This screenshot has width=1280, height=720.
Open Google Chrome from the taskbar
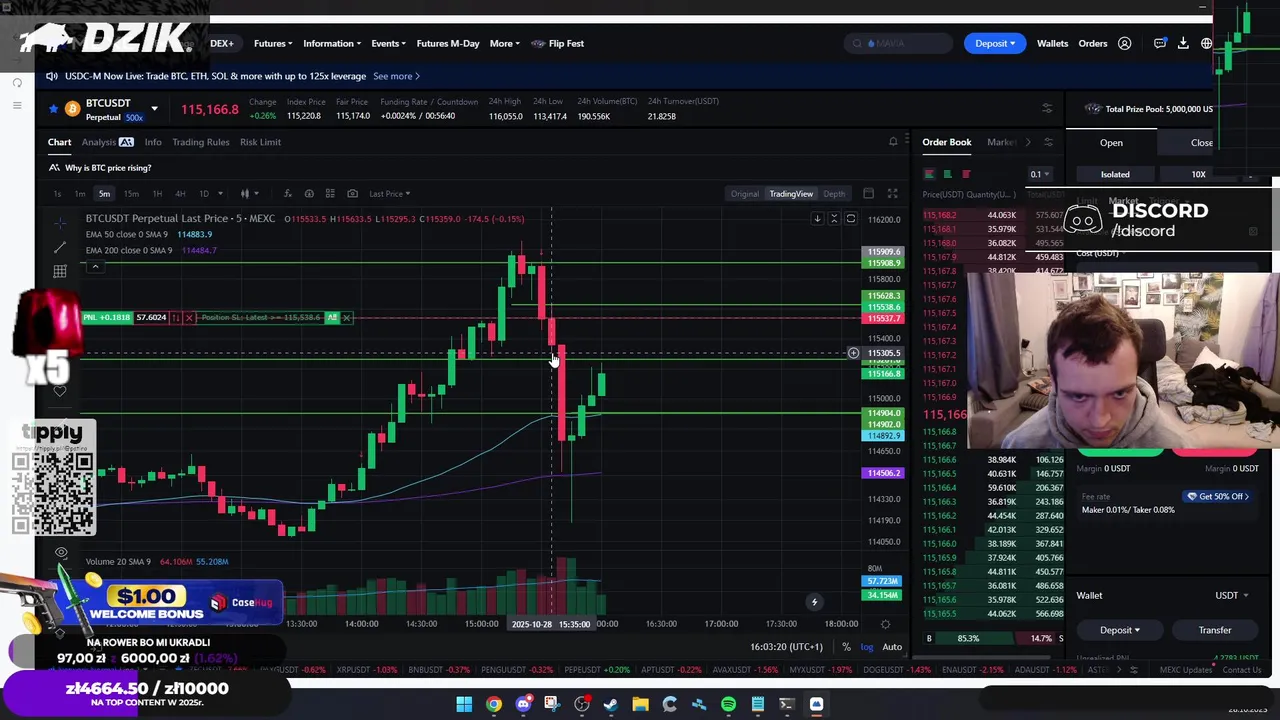point(493,705)
